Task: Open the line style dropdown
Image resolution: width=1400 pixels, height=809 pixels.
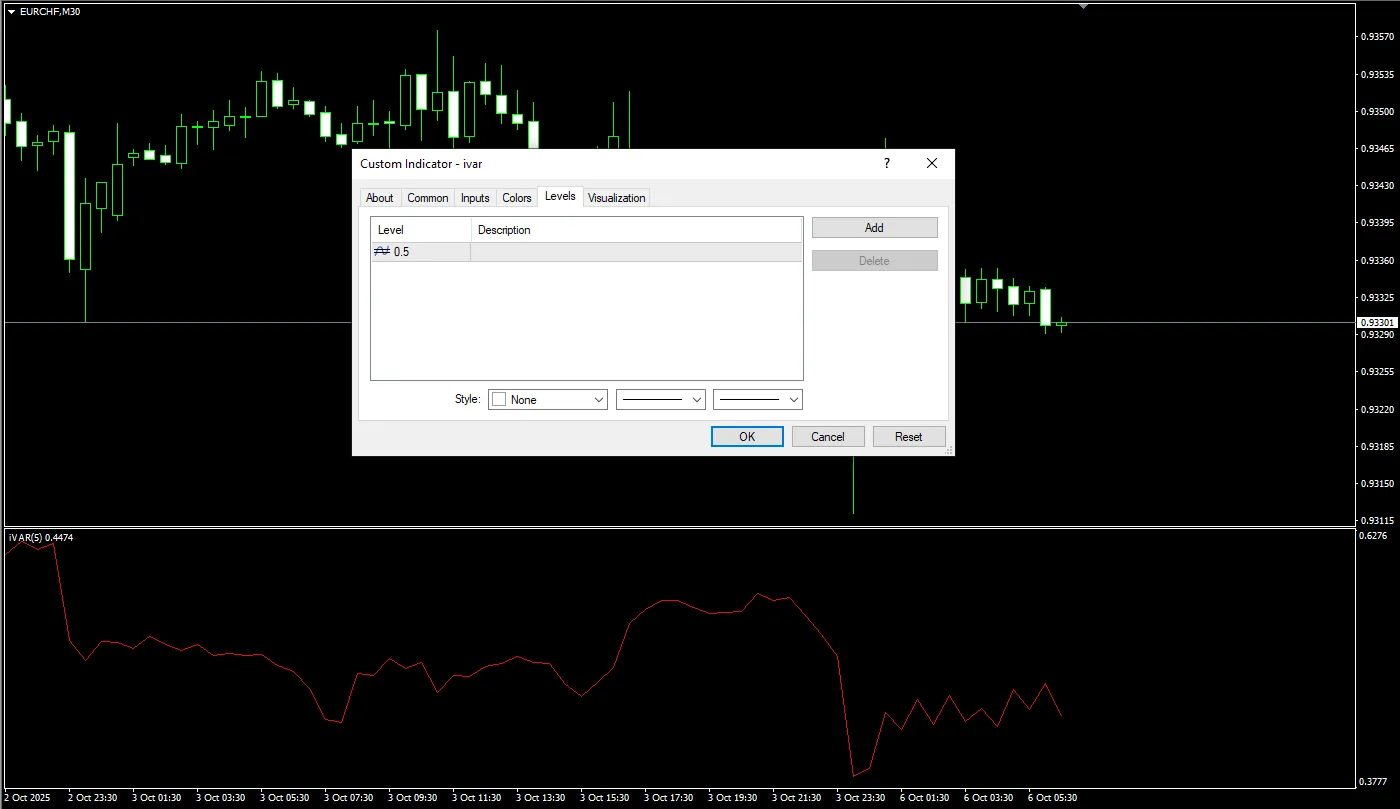Action: click(x=661, y=400)
